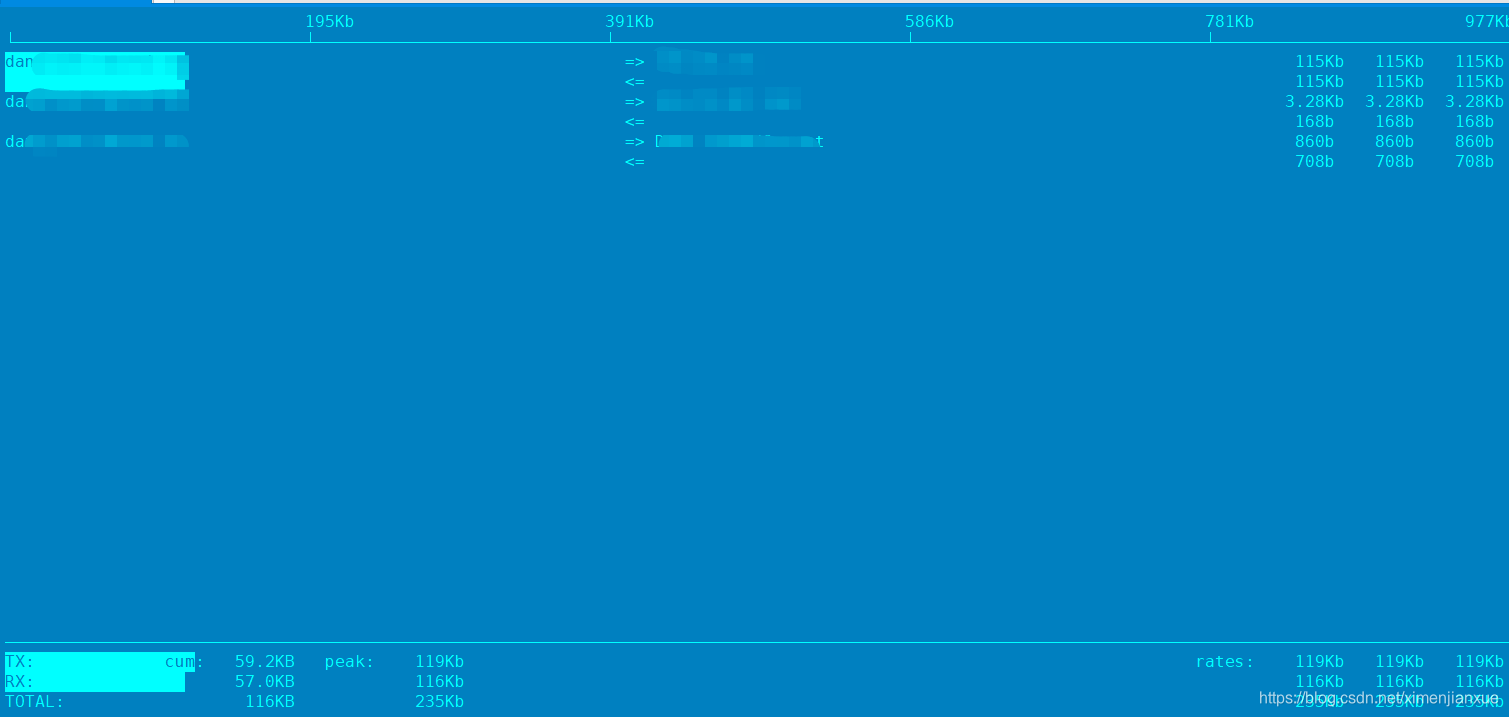This screenshot has height=717, width=1509.
Task: Click the <= arrow in the 168b row
Action: pyautogui.click(x=635, y=122)
